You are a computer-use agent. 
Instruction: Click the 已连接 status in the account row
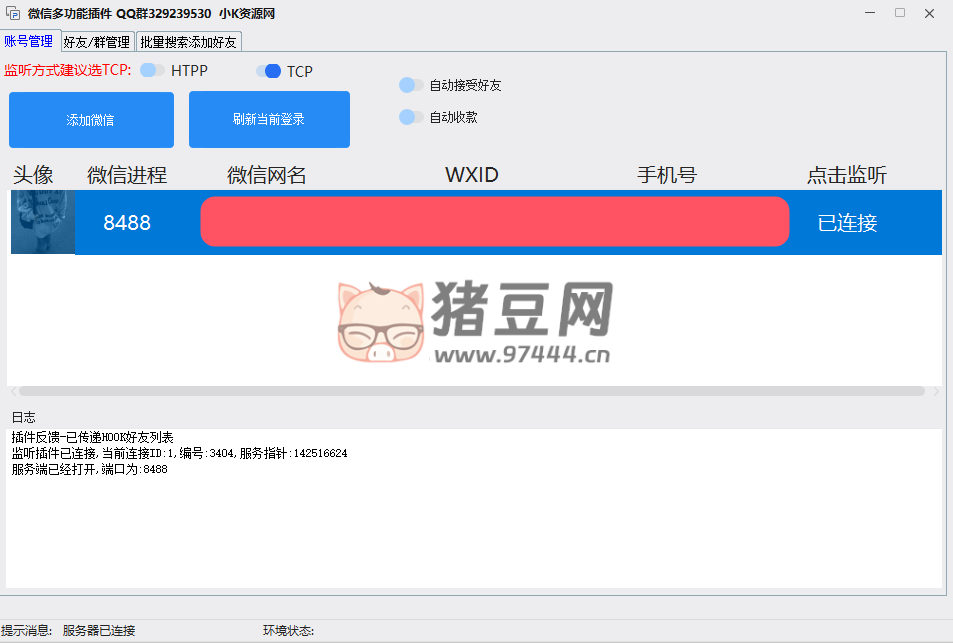click(x=847, y=223)
